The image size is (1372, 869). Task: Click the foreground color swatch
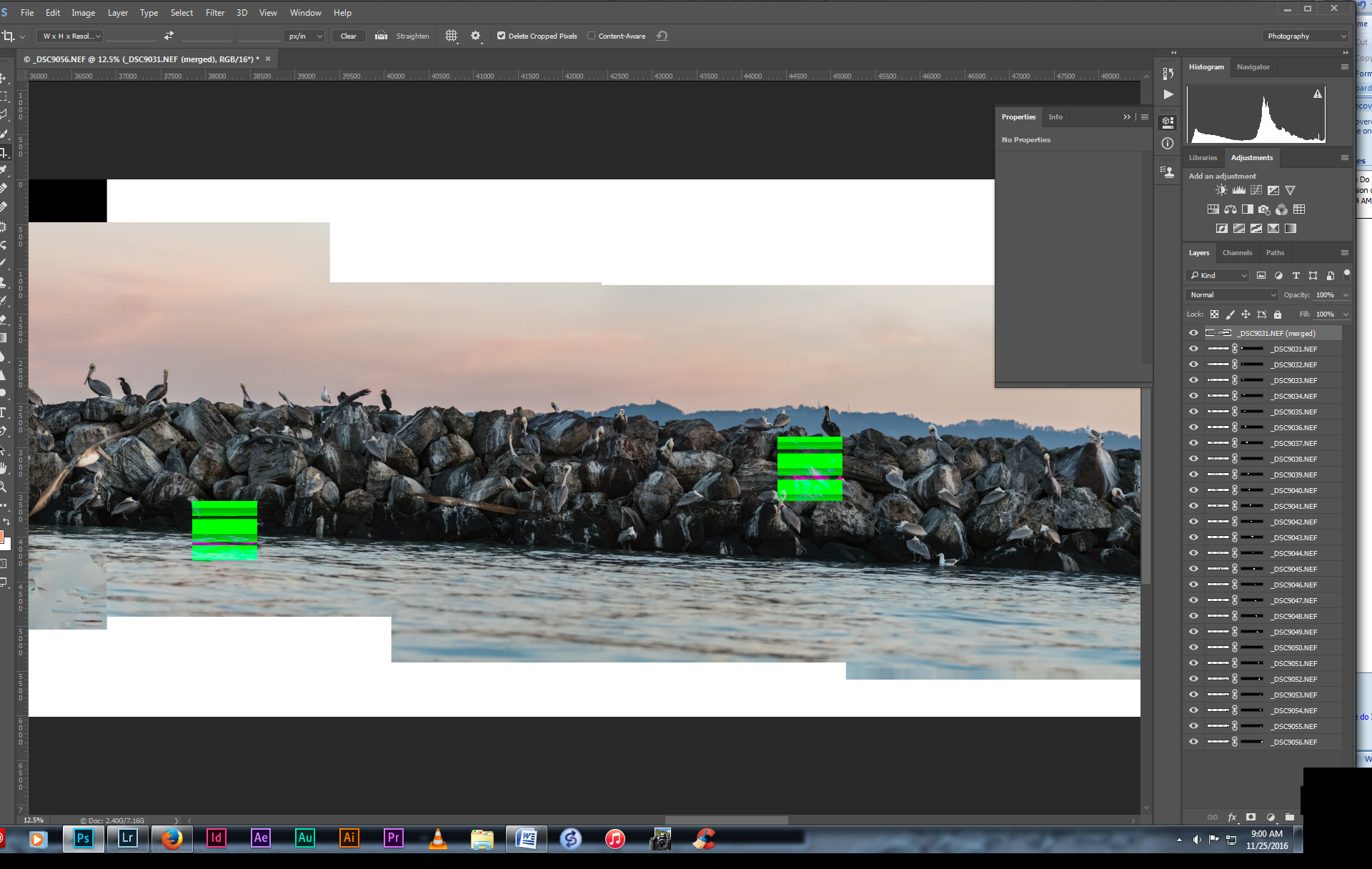click(2, 536)
